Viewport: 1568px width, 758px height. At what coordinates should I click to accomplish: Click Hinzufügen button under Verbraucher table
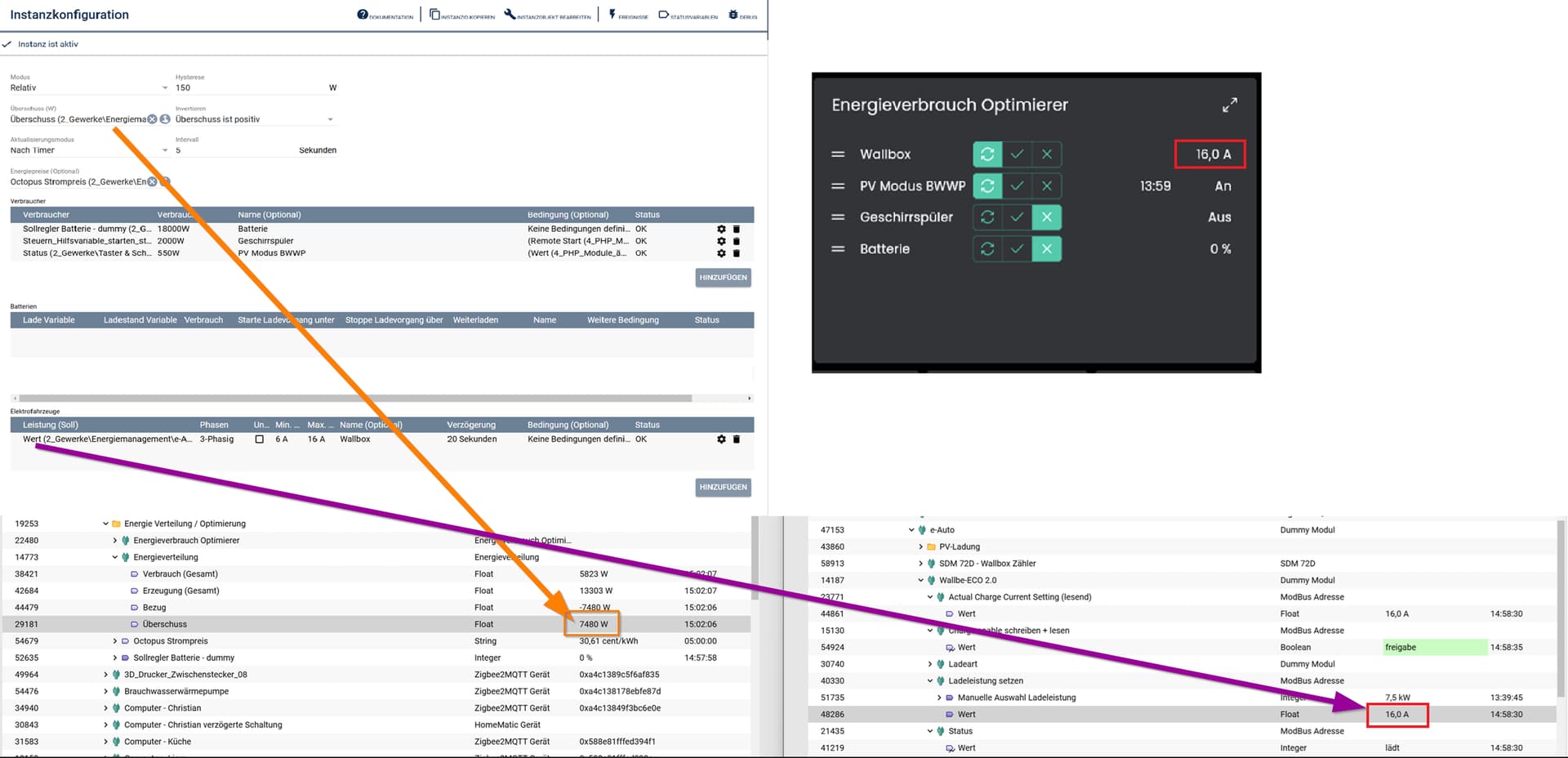(x=723, y=278)
